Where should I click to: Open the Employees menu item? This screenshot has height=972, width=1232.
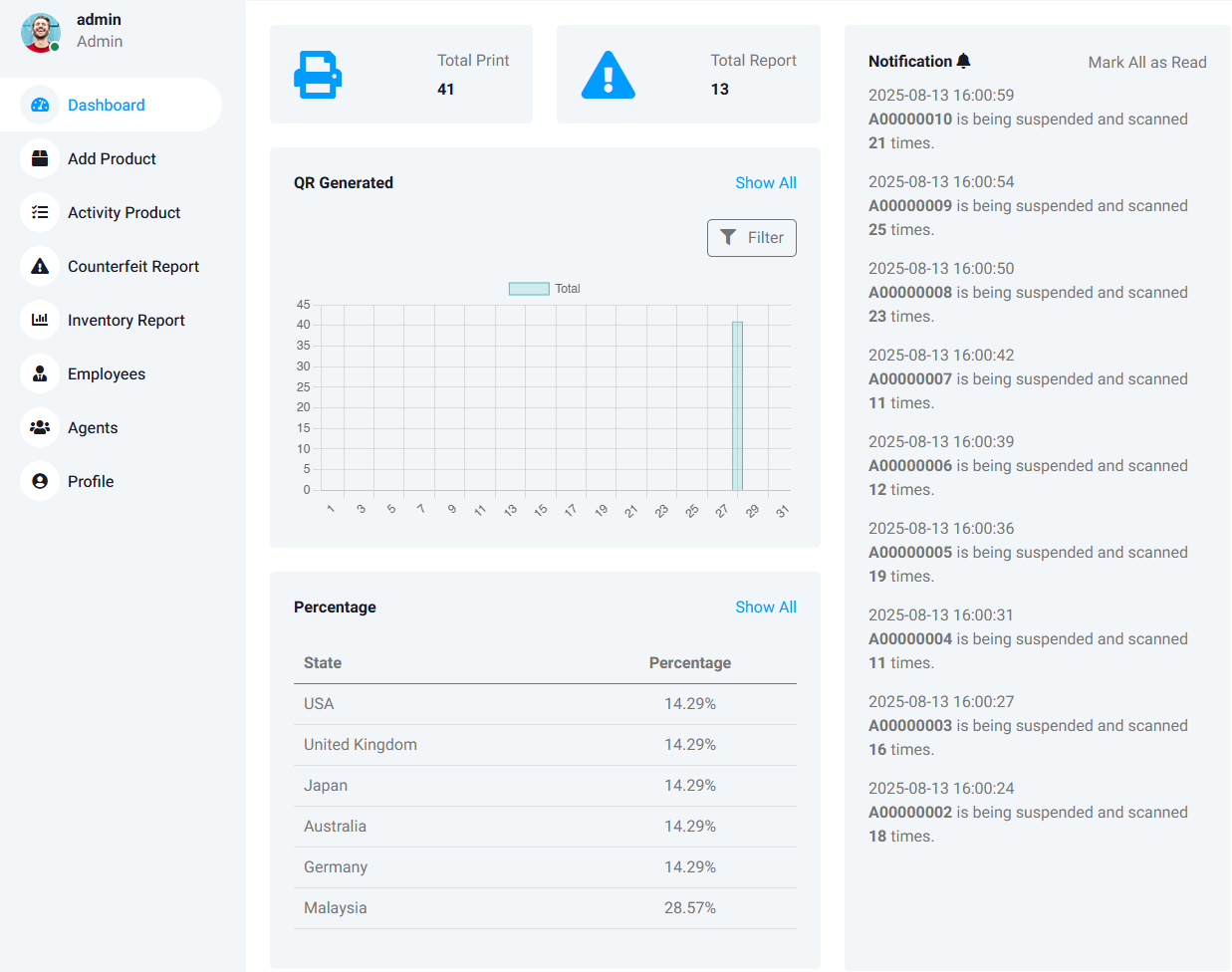point(107,374)
